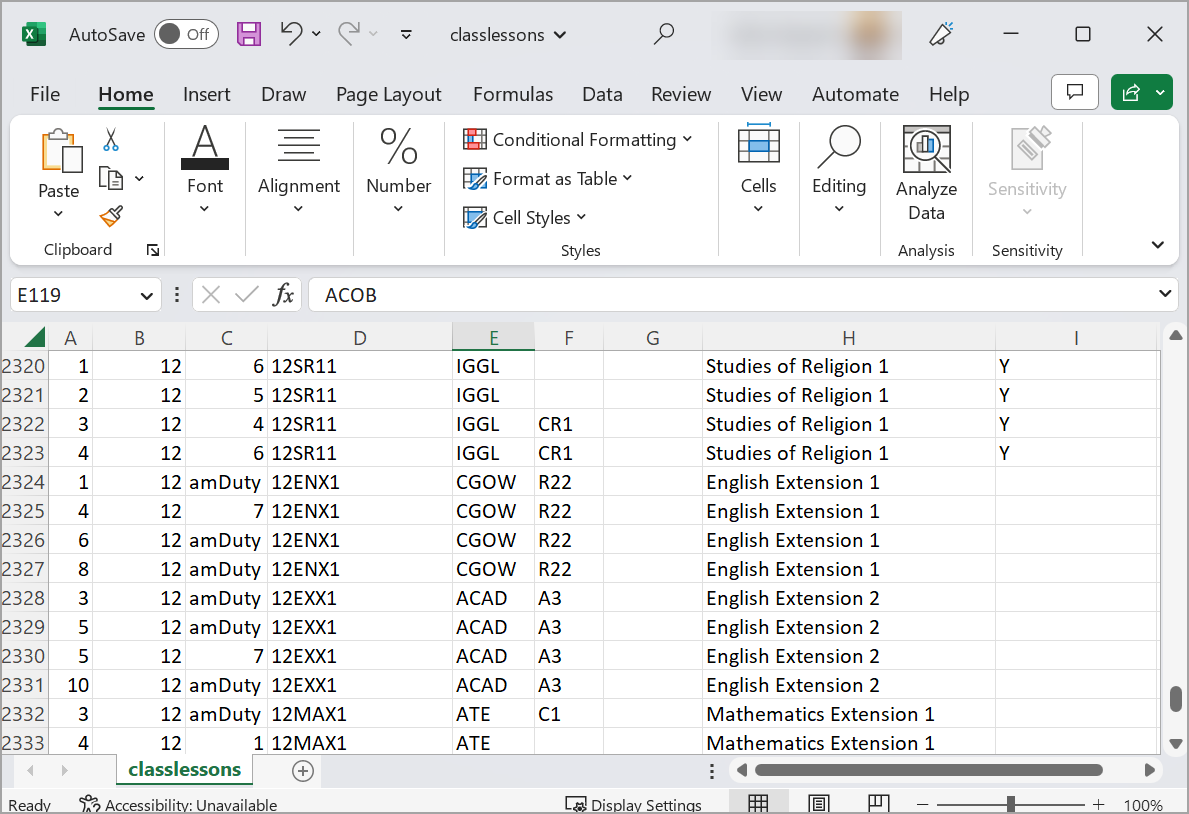Switch to Page Break Preview view

coord(879,804)
